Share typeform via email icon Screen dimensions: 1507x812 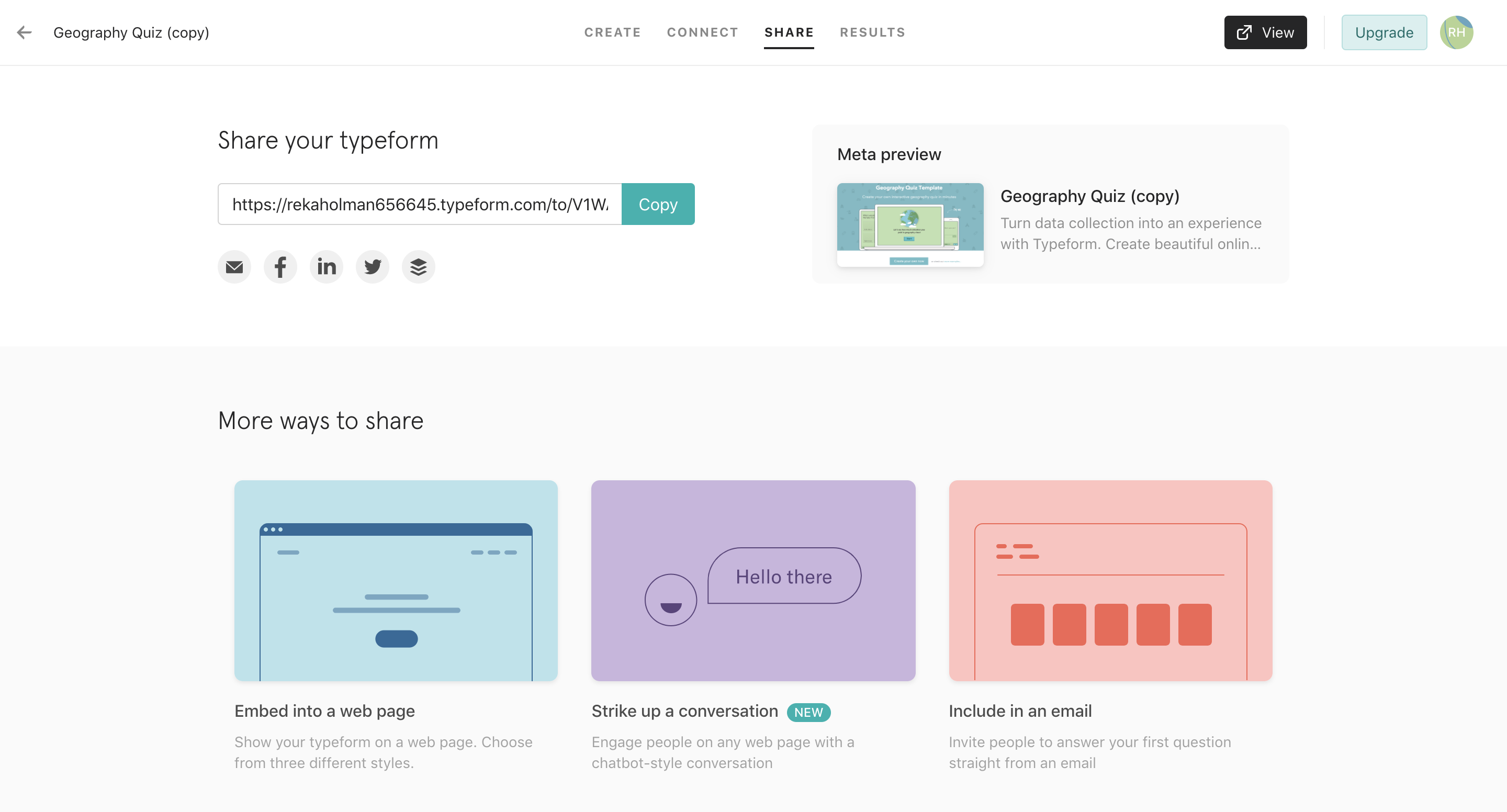(234, 267)
